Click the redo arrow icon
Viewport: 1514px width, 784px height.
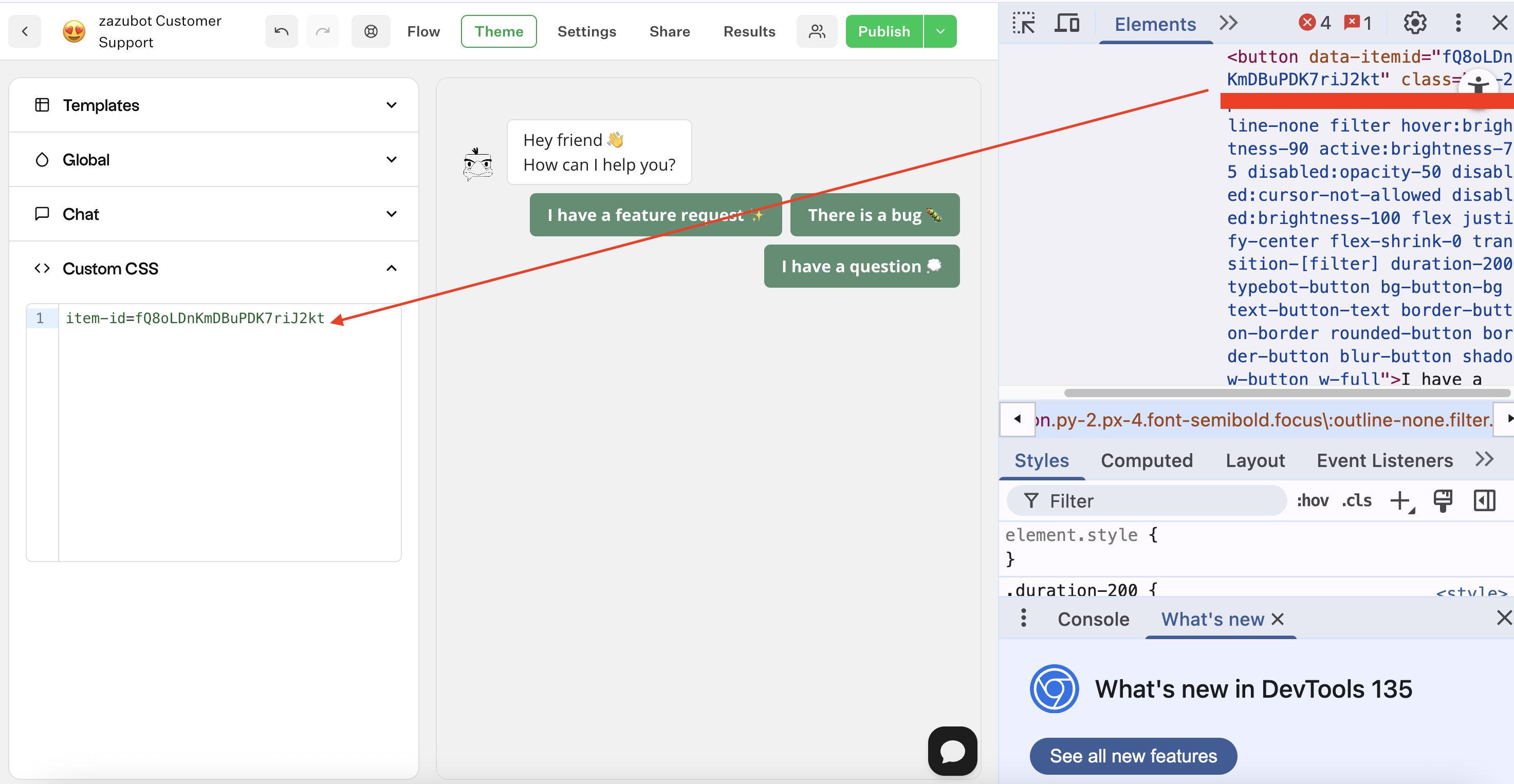(323, 31)
